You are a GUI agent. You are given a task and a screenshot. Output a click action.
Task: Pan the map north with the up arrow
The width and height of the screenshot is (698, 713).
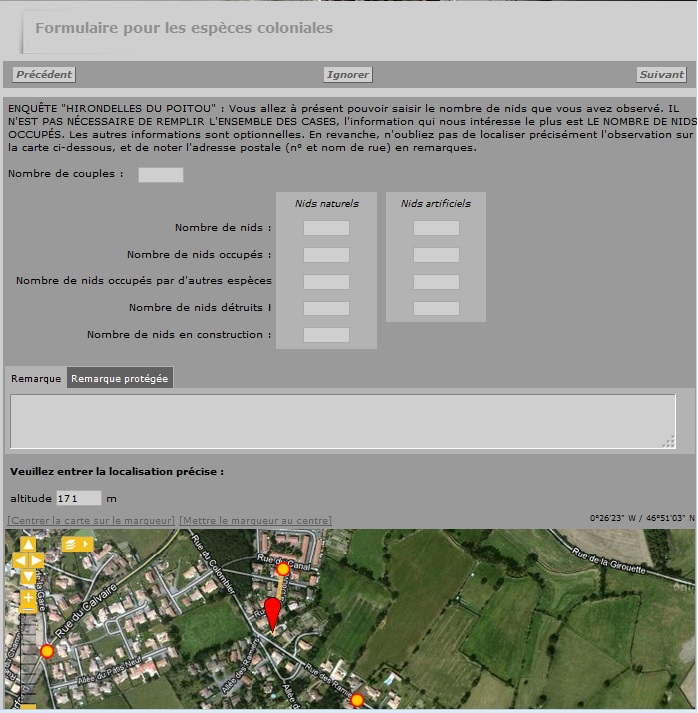[x=28, y=544]
